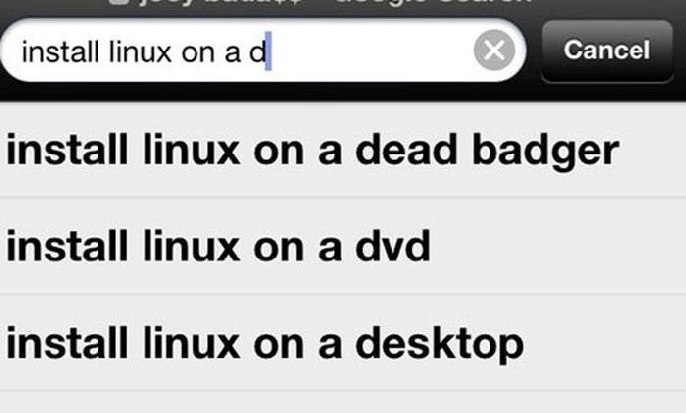686x413 pixels.
Task: Click the word 'dvd' in the second suggestion
Action: click(393, 246)
